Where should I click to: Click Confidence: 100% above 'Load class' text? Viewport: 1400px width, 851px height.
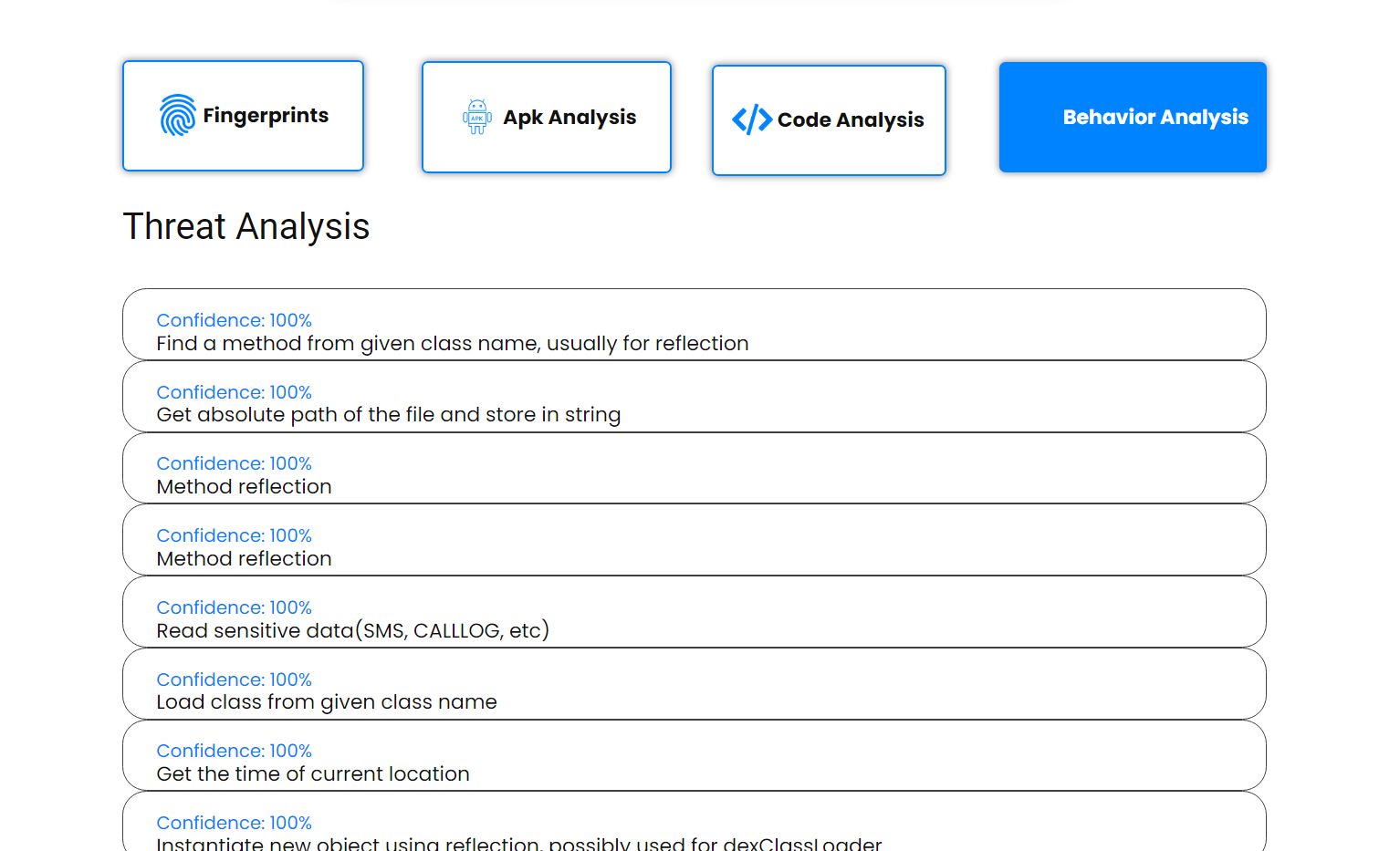click(x=235, y=680)
